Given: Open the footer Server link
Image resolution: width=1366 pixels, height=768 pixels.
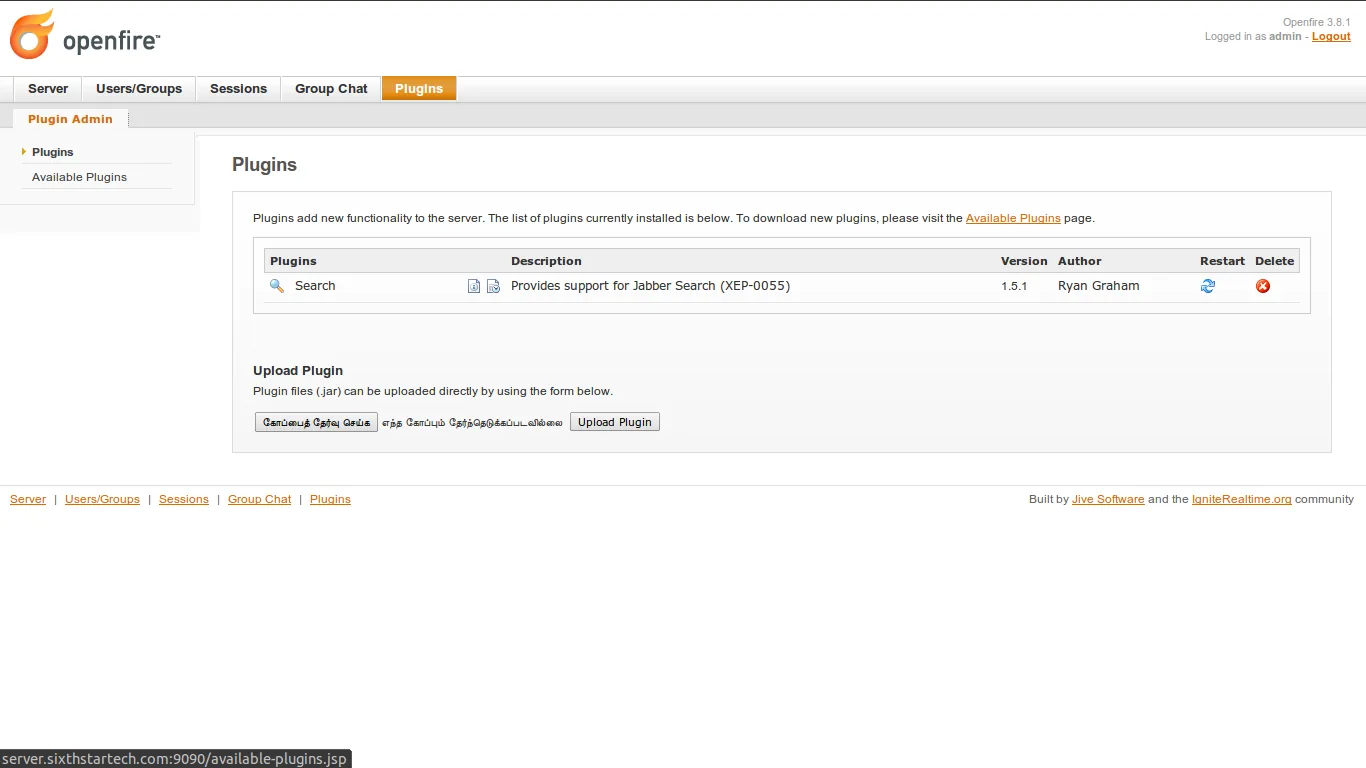Looking at the screenshot, I should pos(28,499).
